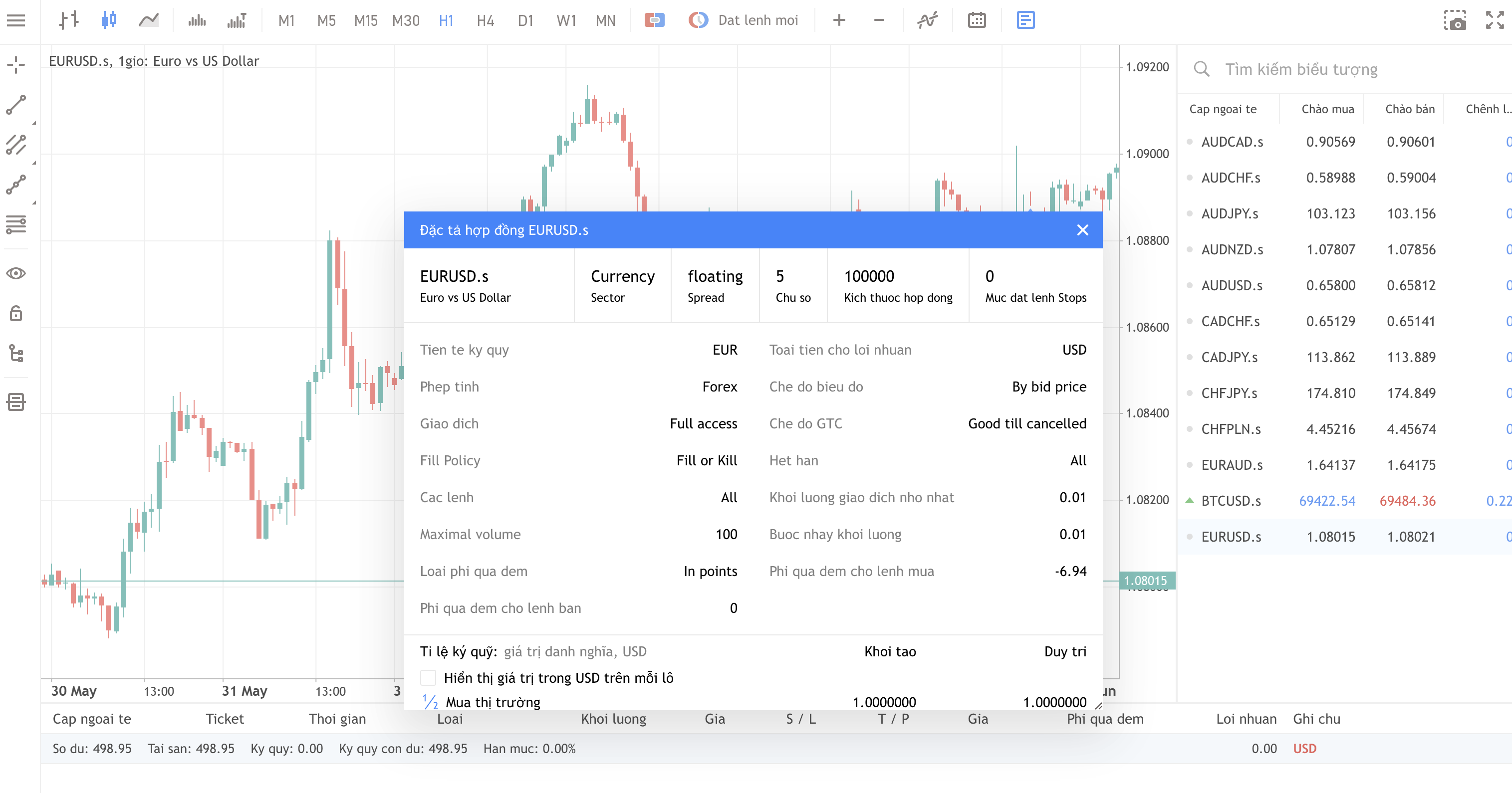Image resolution: width=1512 pixels, height=793 pixels.
Task: Select the trend line drawing tool
Action: pos(16,105)
